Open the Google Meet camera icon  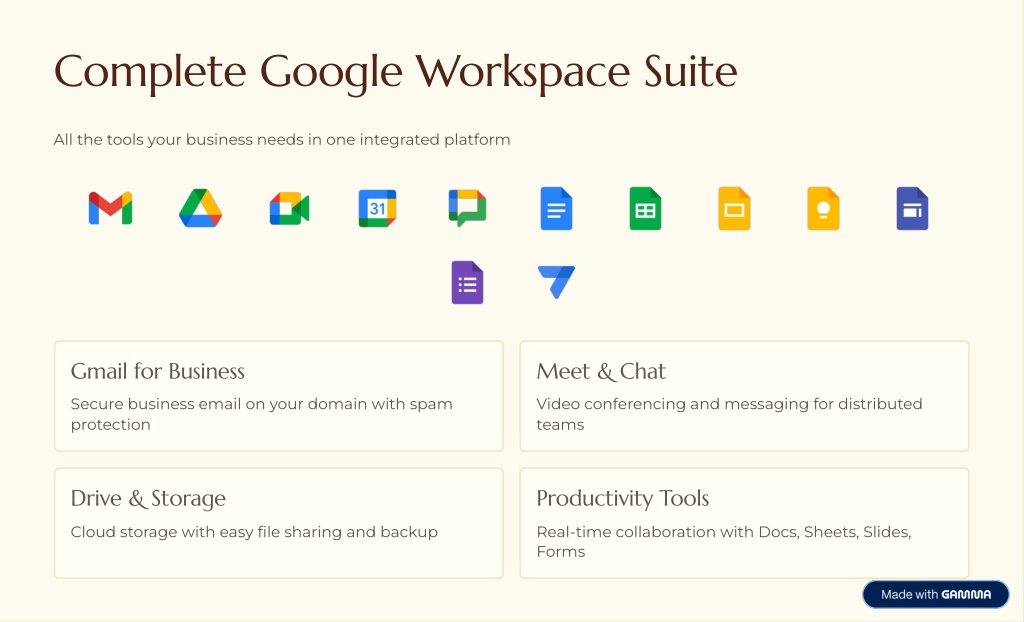pos(289,208)
